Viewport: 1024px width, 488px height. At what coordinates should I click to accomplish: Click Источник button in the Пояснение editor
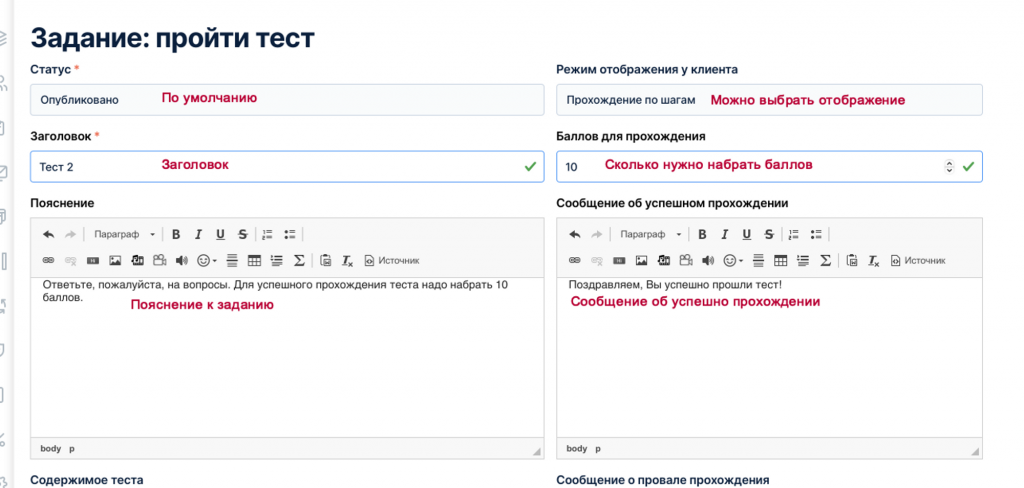pyautogui.click(x=392, y=261)
